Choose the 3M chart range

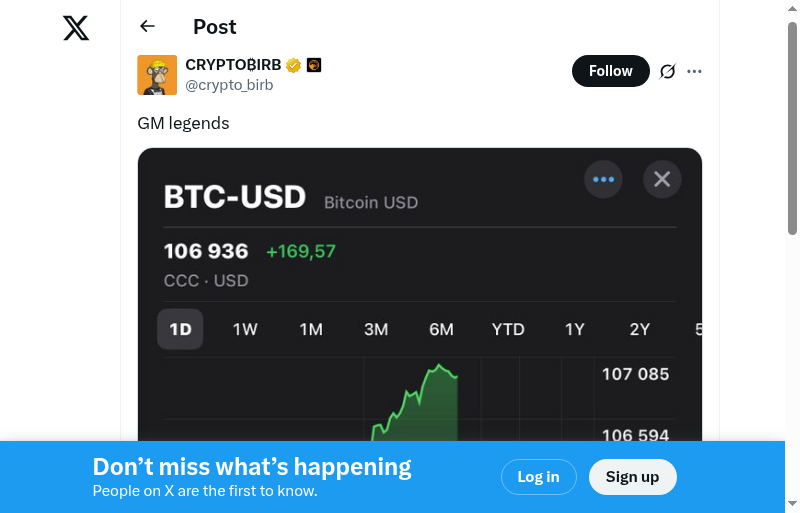tap(376, 329)
